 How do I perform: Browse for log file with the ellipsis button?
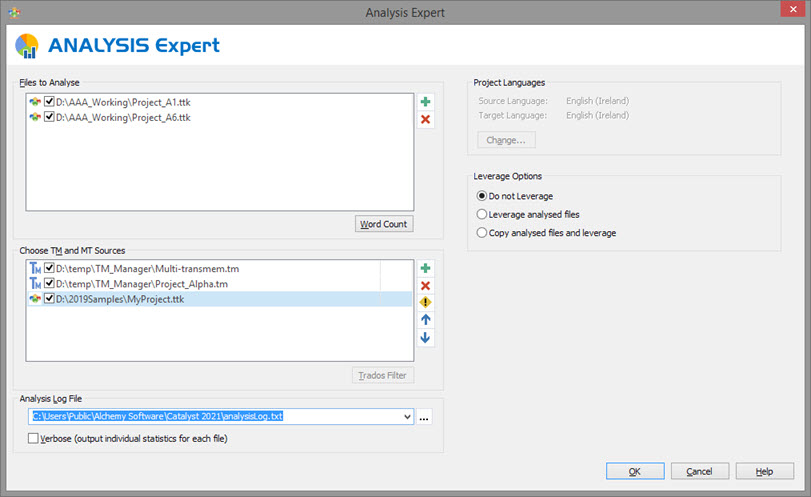tap(424, 417)
